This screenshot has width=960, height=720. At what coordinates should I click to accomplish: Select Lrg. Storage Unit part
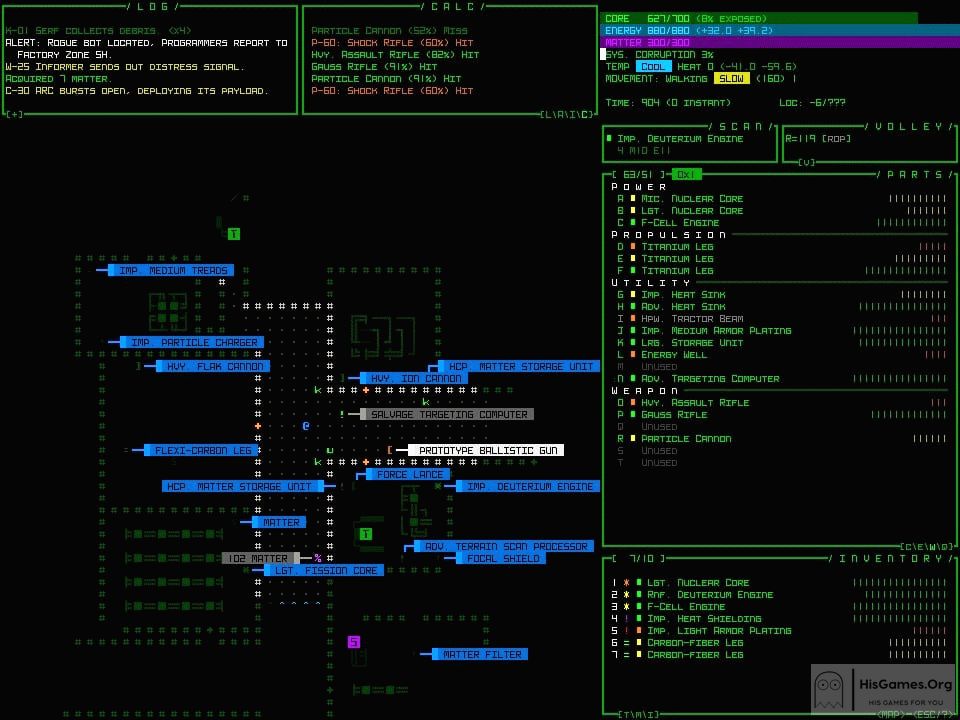tap(782, 342)
